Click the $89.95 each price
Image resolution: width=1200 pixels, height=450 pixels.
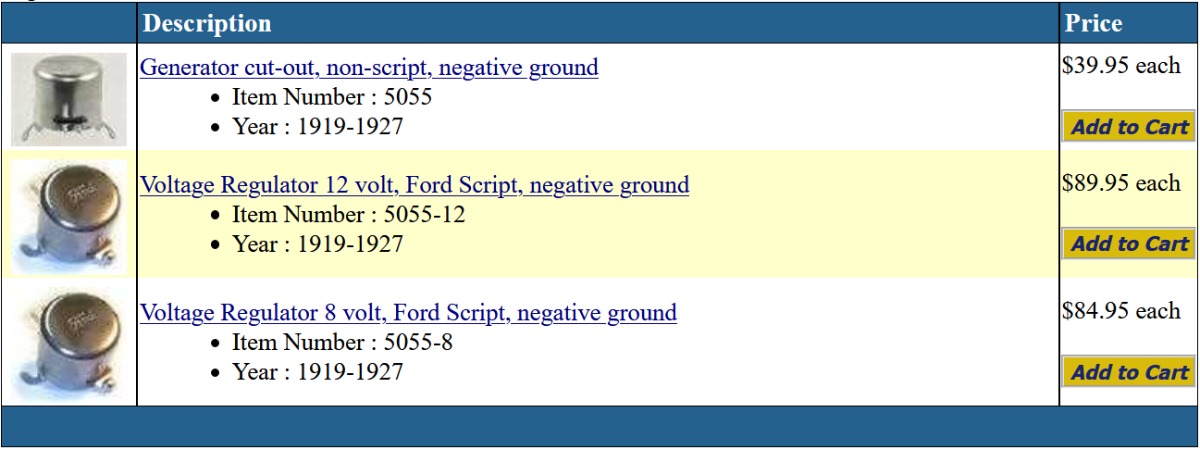(x=1121, y=184)
